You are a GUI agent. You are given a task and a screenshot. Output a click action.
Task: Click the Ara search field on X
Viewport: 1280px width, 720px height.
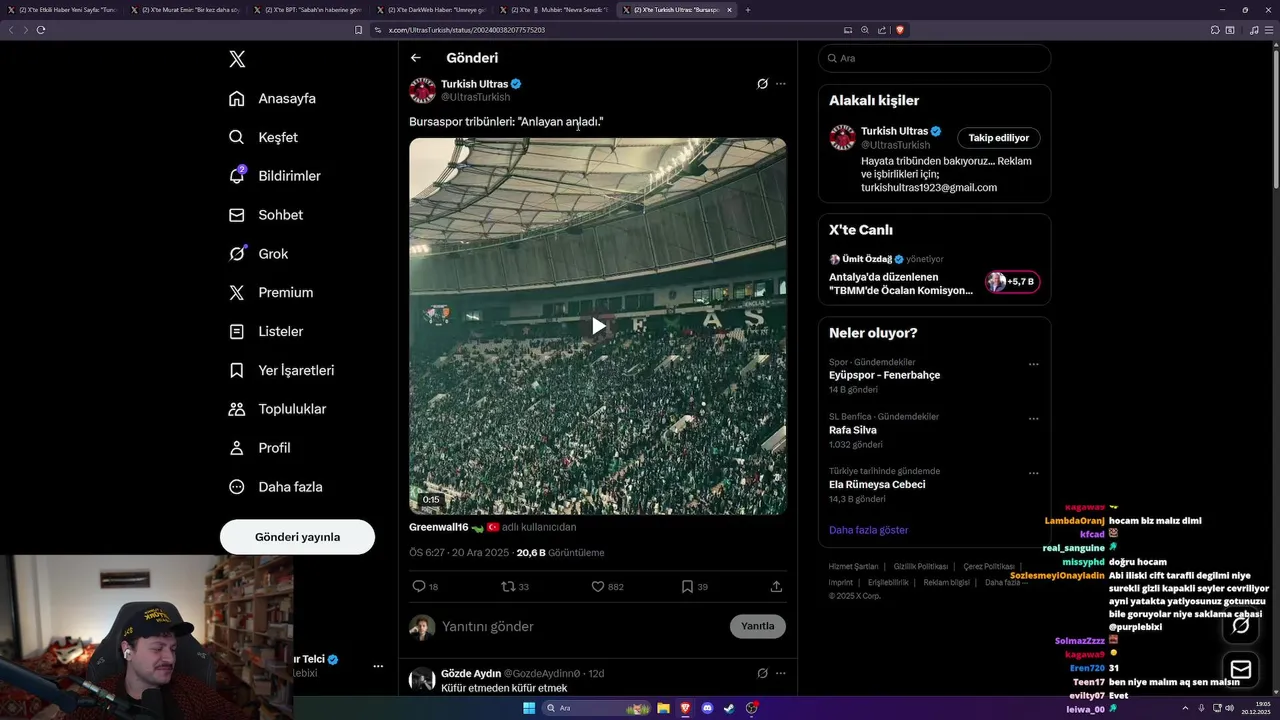[934, 58]
